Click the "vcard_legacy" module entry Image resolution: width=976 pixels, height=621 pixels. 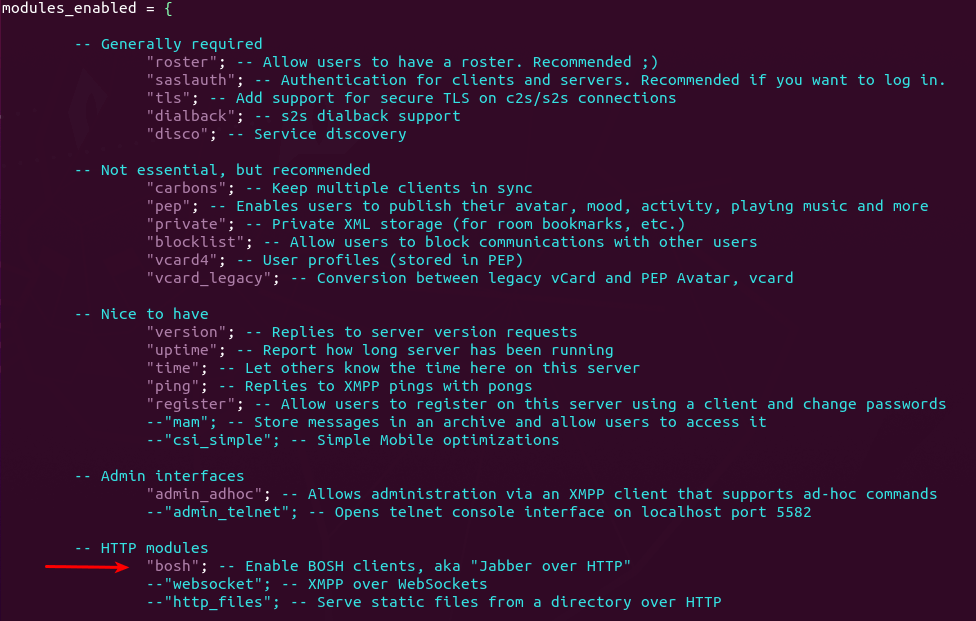point(209,278)
